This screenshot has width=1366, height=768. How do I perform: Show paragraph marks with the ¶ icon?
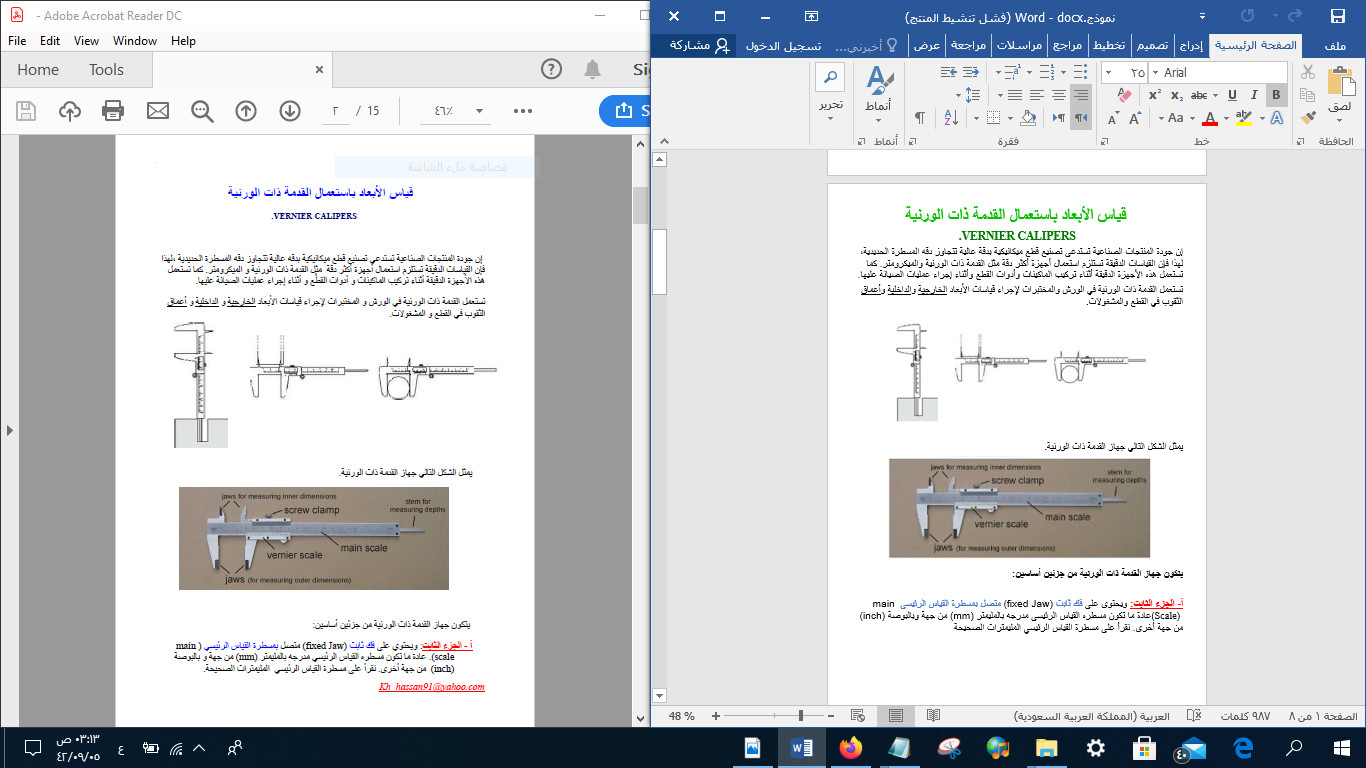[x=1081, y=118]
